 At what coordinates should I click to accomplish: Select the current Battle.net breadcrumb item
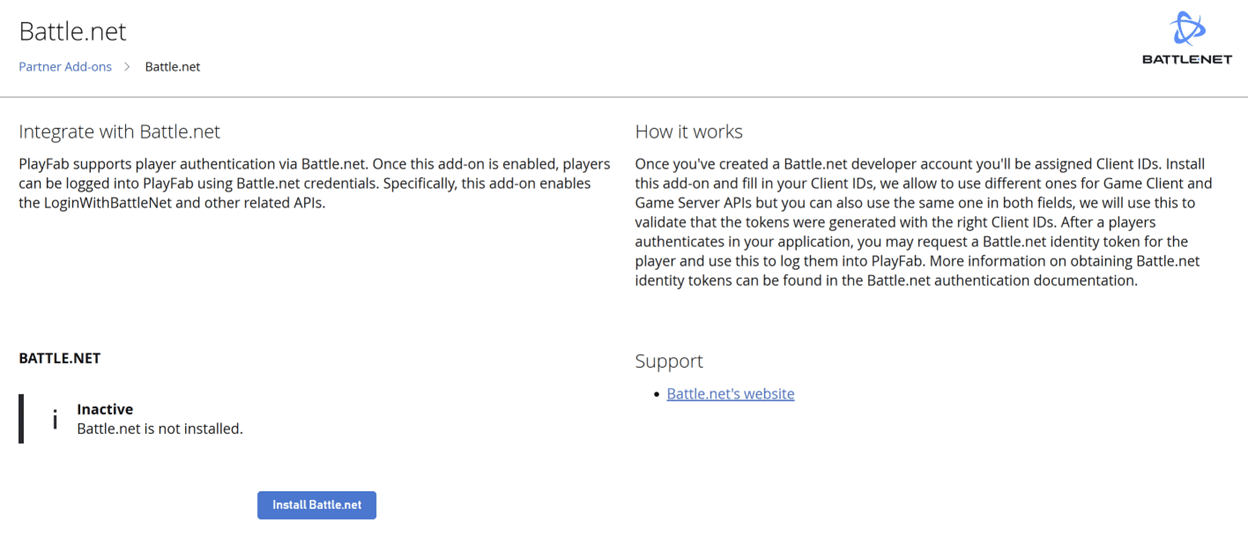173,67
